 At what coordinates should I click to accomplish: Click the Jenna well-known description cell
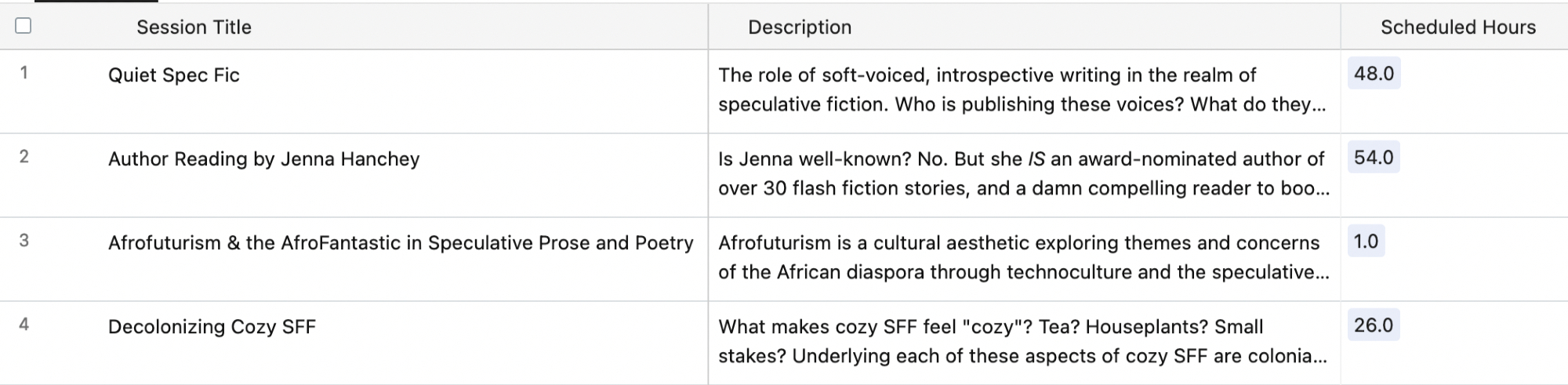(x=1022, y=174)
